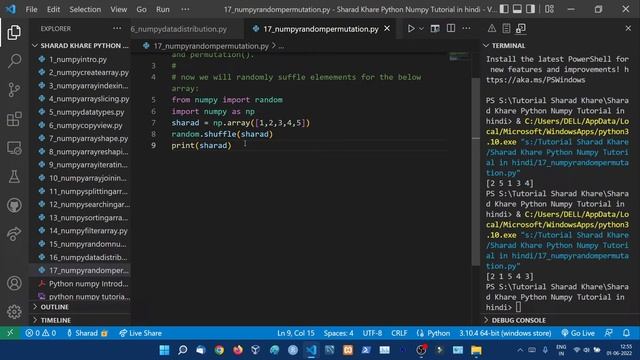Change indentation via Spaces: 4
Viewport: 640px width, 360px height.
(338, 333)
